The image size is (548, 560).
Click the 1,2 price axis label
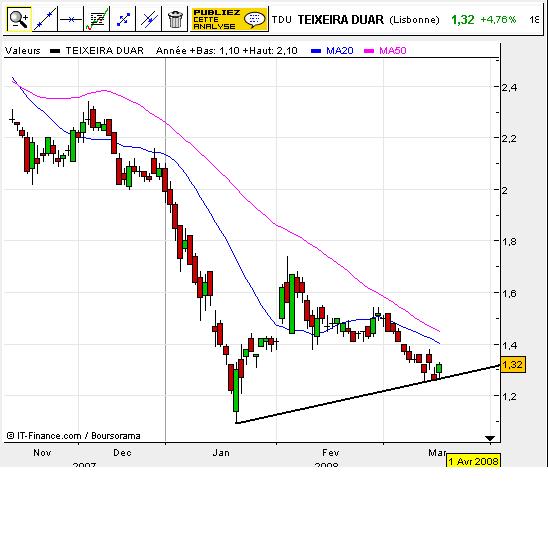tap(509, 396)
